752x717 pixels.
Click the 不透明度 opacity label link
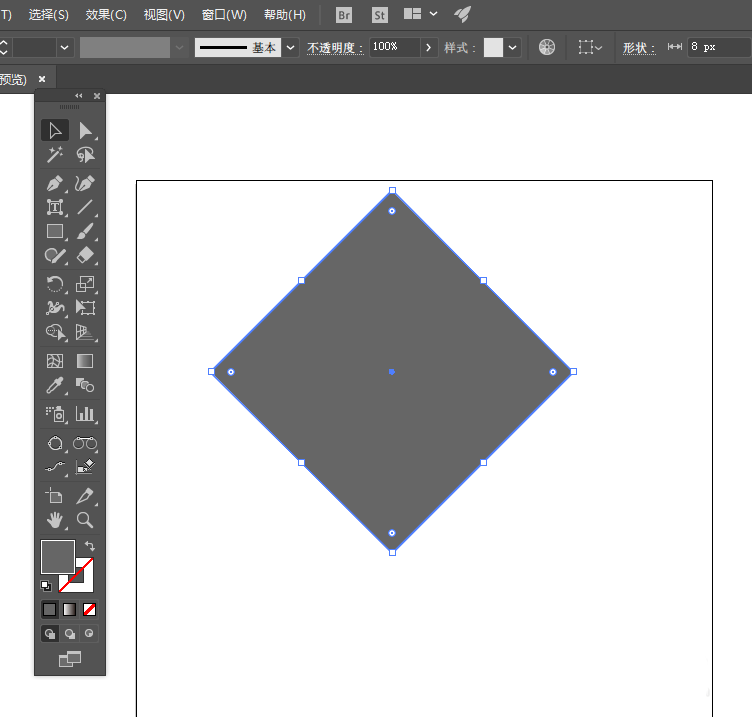pyautogui.click(x=334, y=48)
